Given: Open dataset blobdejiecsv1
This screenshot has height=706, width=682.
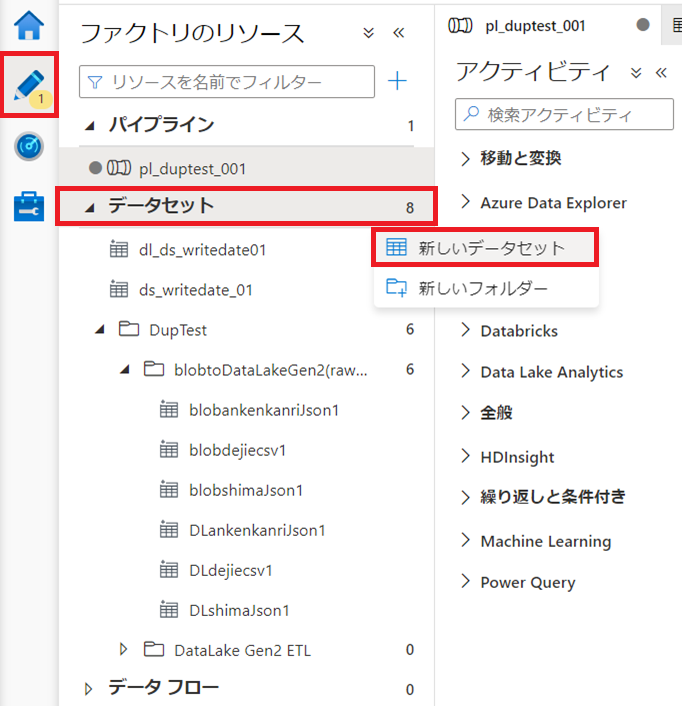Looking at the screenshot, I should pos(238,450).
